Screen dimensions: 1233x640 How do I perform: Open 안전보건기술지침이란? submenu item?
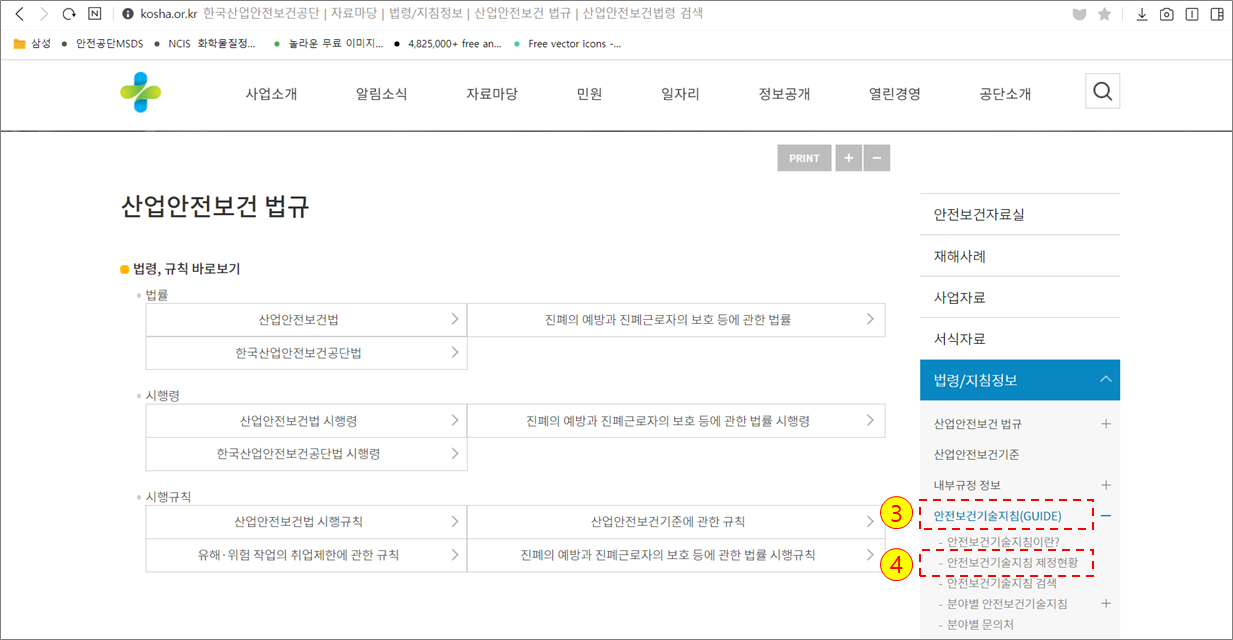point(1002,541)
